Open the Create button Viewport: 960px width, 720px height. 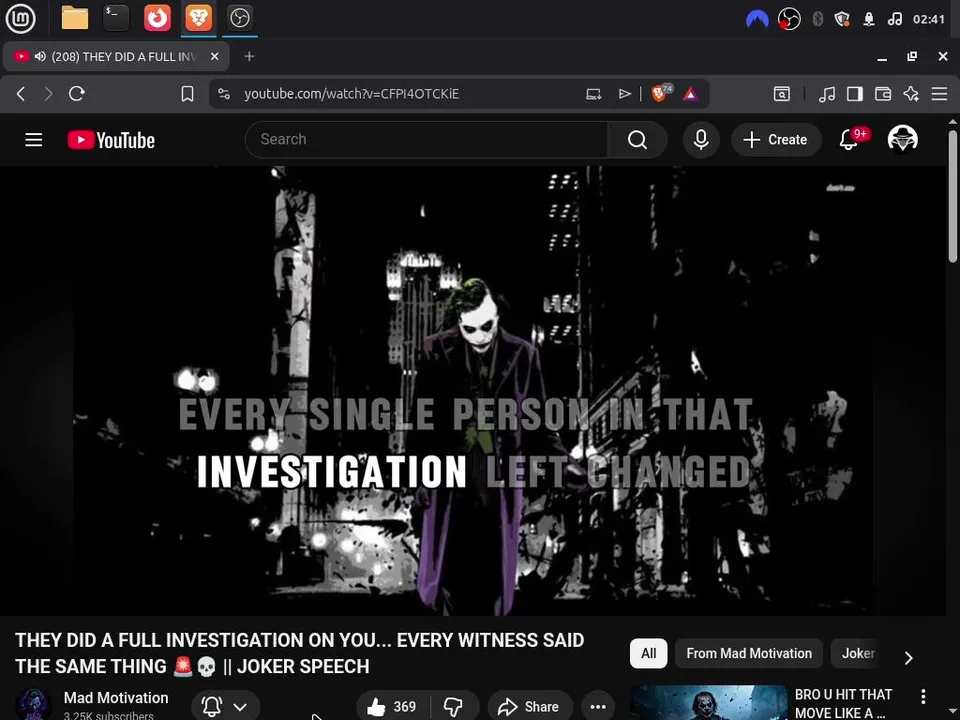point(776,140)
